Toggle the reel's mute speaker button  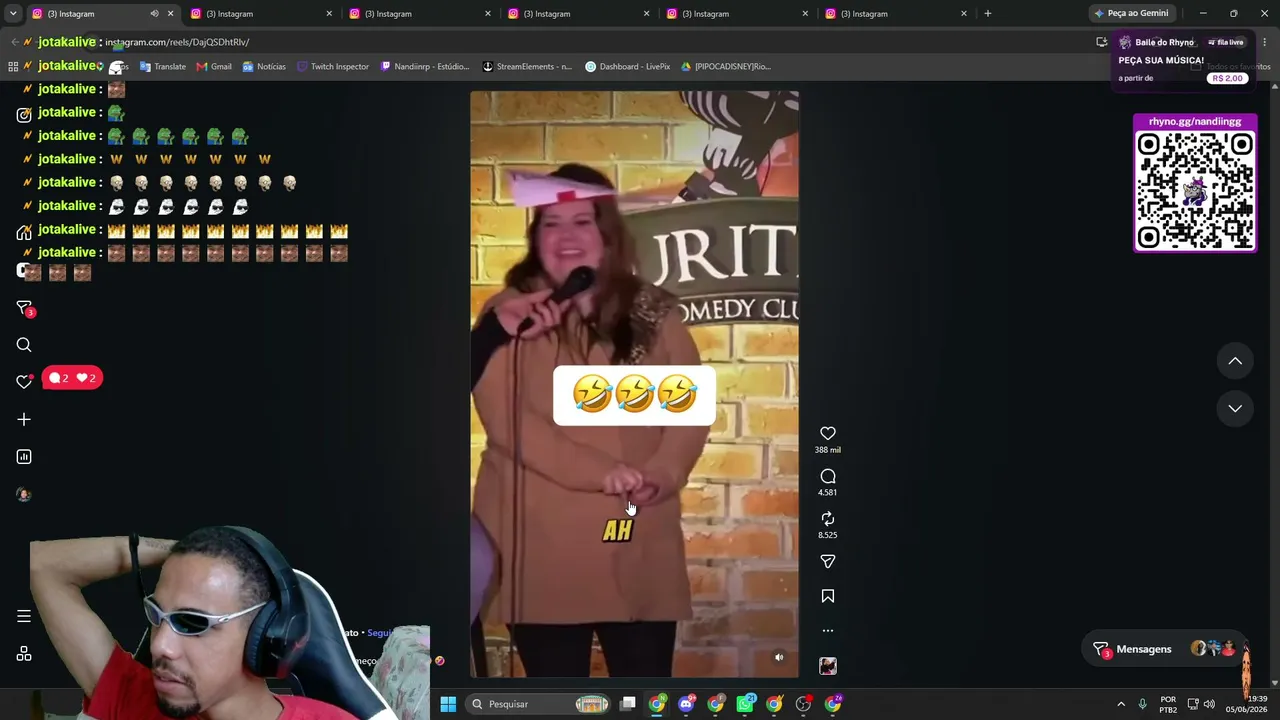(x=780, y=657)
